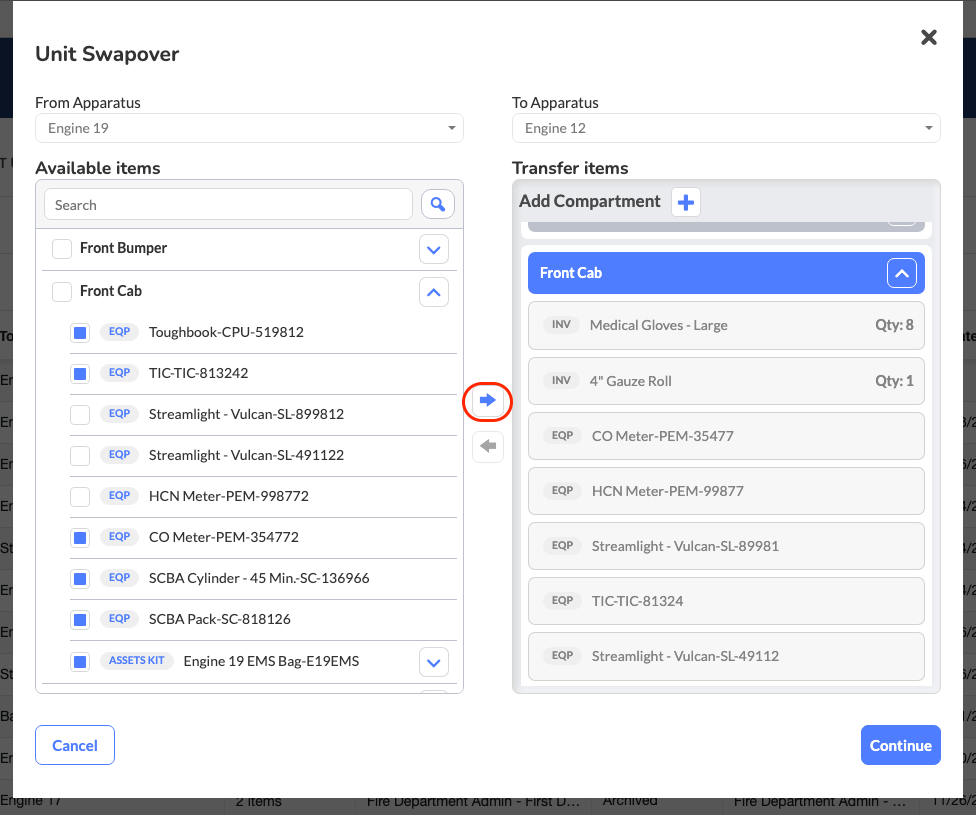Select 4" Gauze Roll transfer item
This screenshot has width=976, height=815.
point(726,381)
